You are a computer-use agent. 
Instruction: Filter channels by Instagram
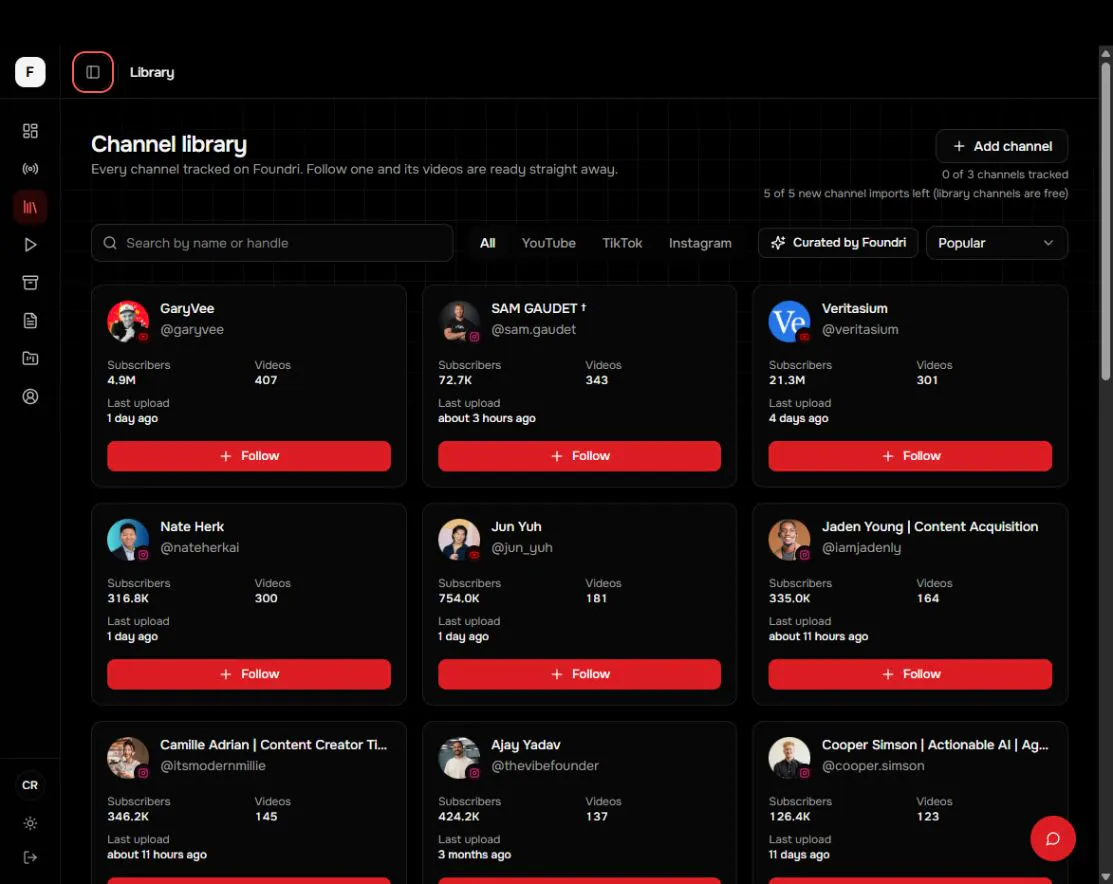700,243
